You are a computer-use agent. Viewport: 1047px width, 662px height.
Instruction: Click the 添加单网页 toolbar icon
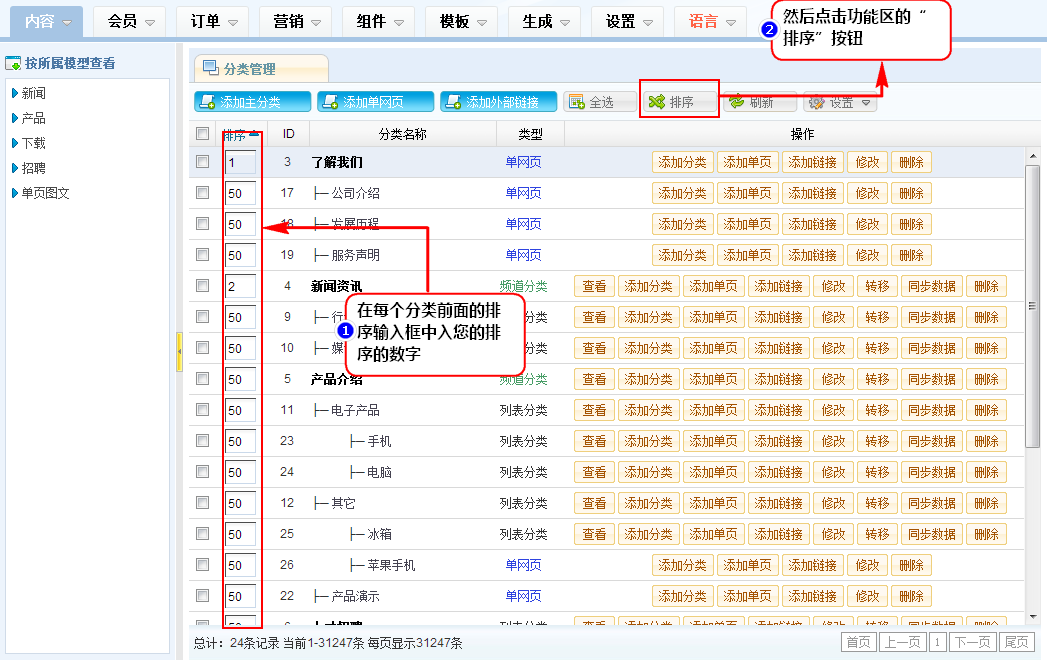tap(330, 102)
